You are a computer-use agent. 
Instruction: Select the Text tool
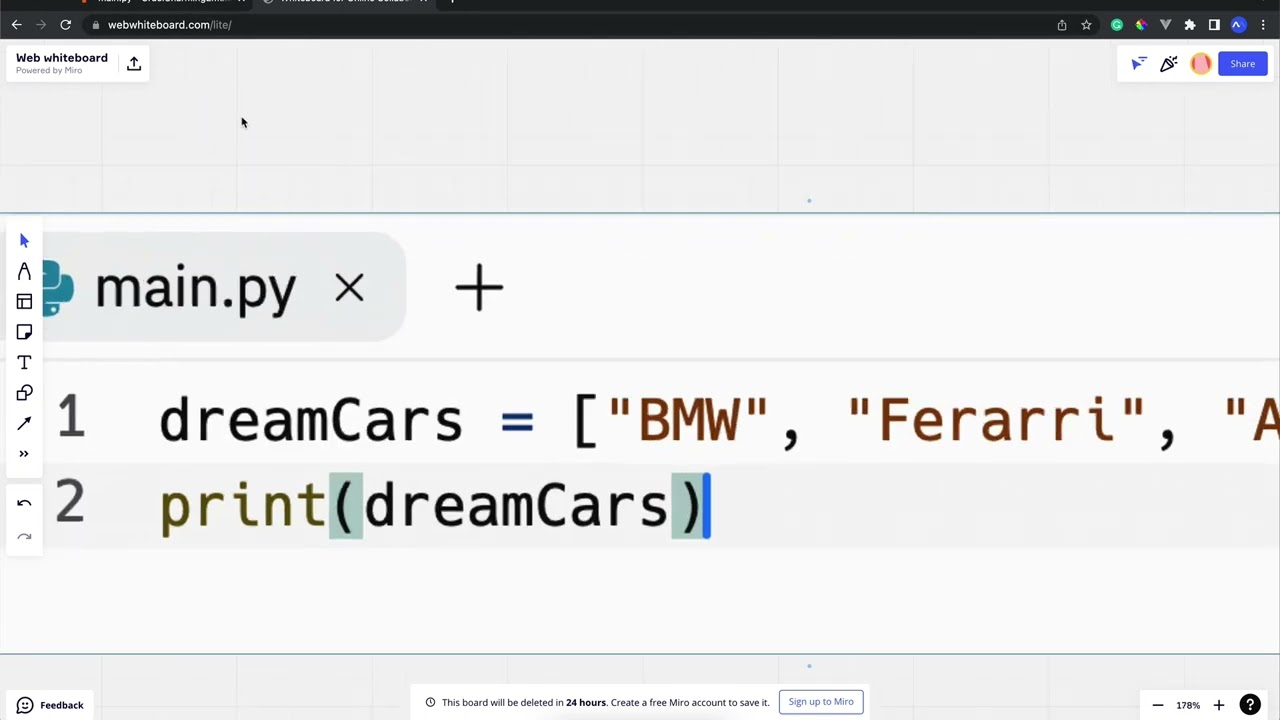pos(24,363)
